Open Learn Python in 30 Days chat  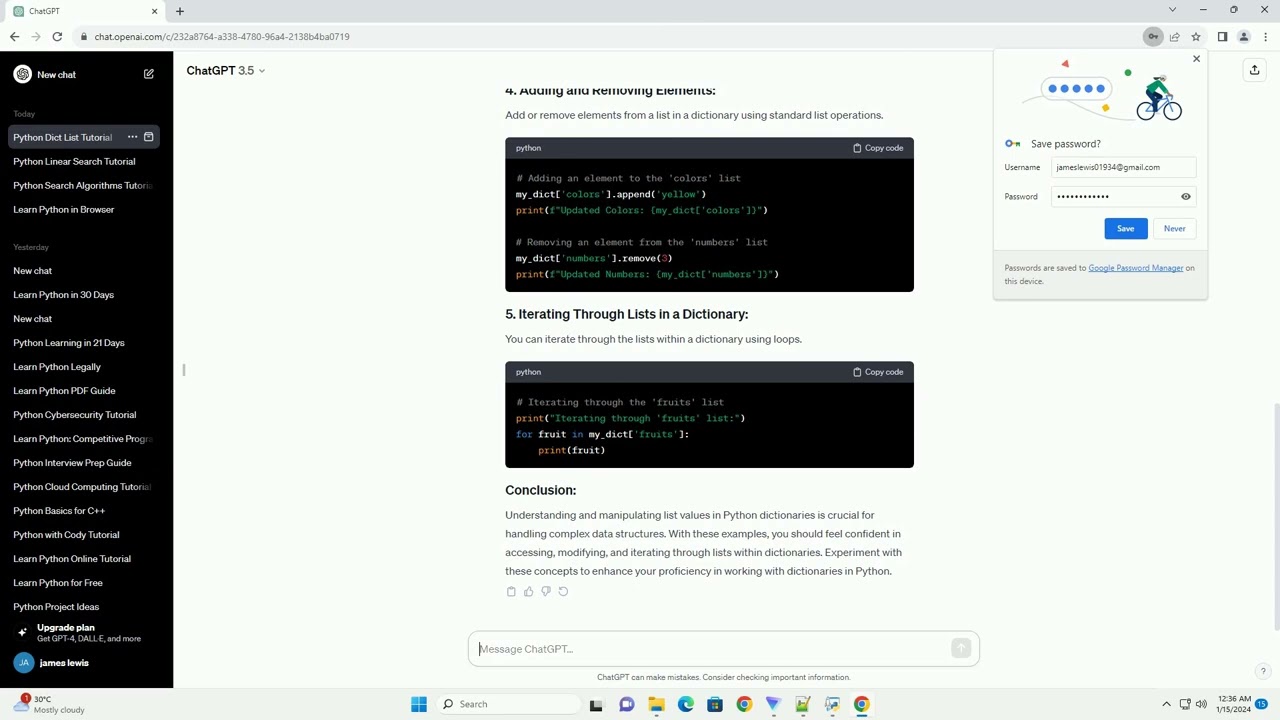click(x=64, y=295)
